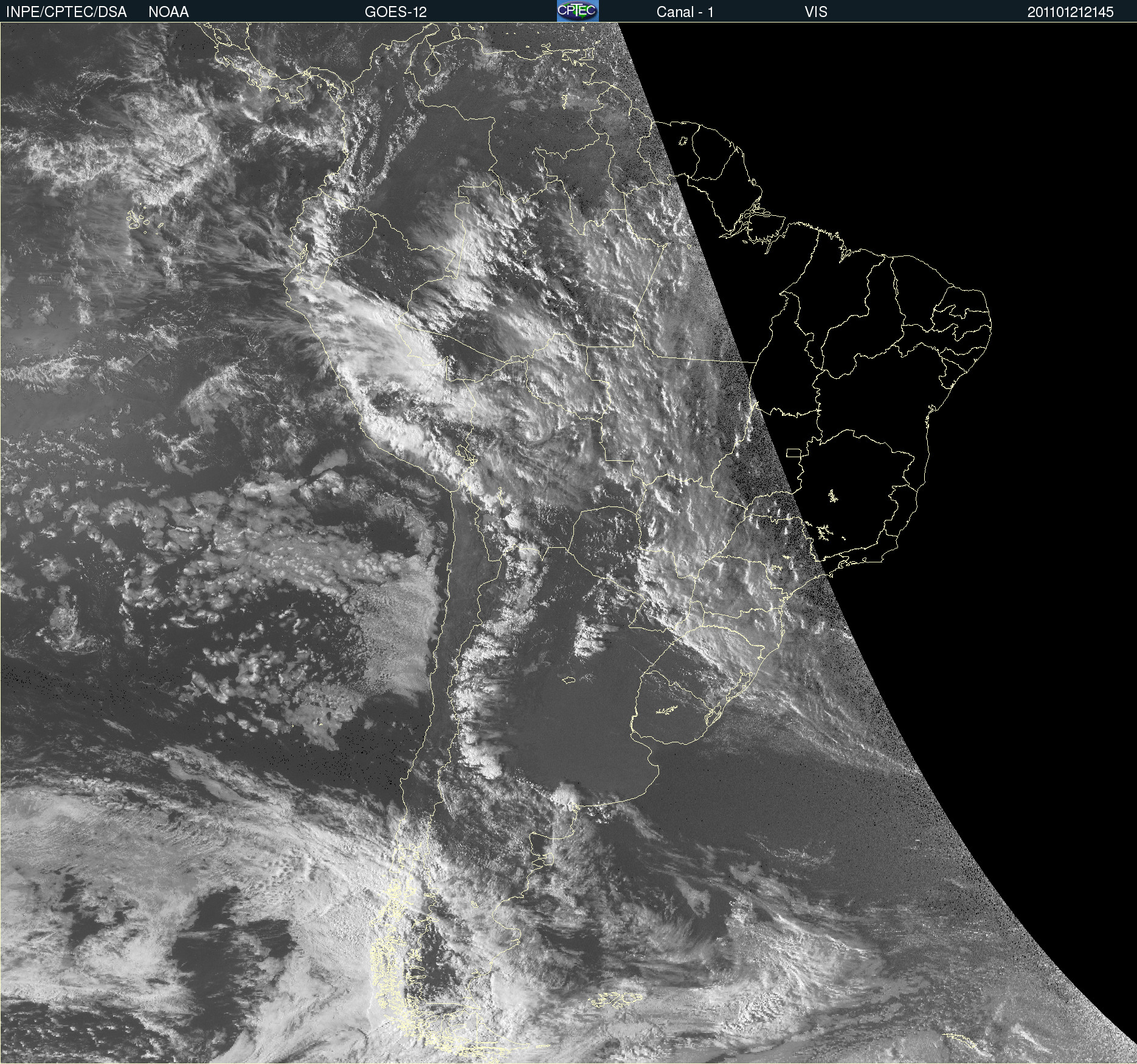Image resolution: width=1137 pixels, height=1064 pixels.
Task: Click the VIS label in the header
Action: (816, 12)
